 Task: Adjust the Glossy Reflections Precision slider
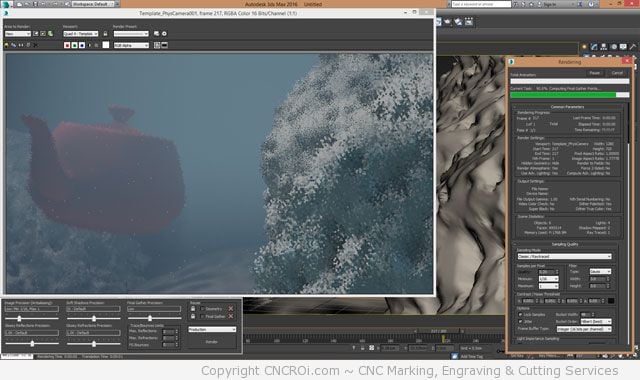32,344
